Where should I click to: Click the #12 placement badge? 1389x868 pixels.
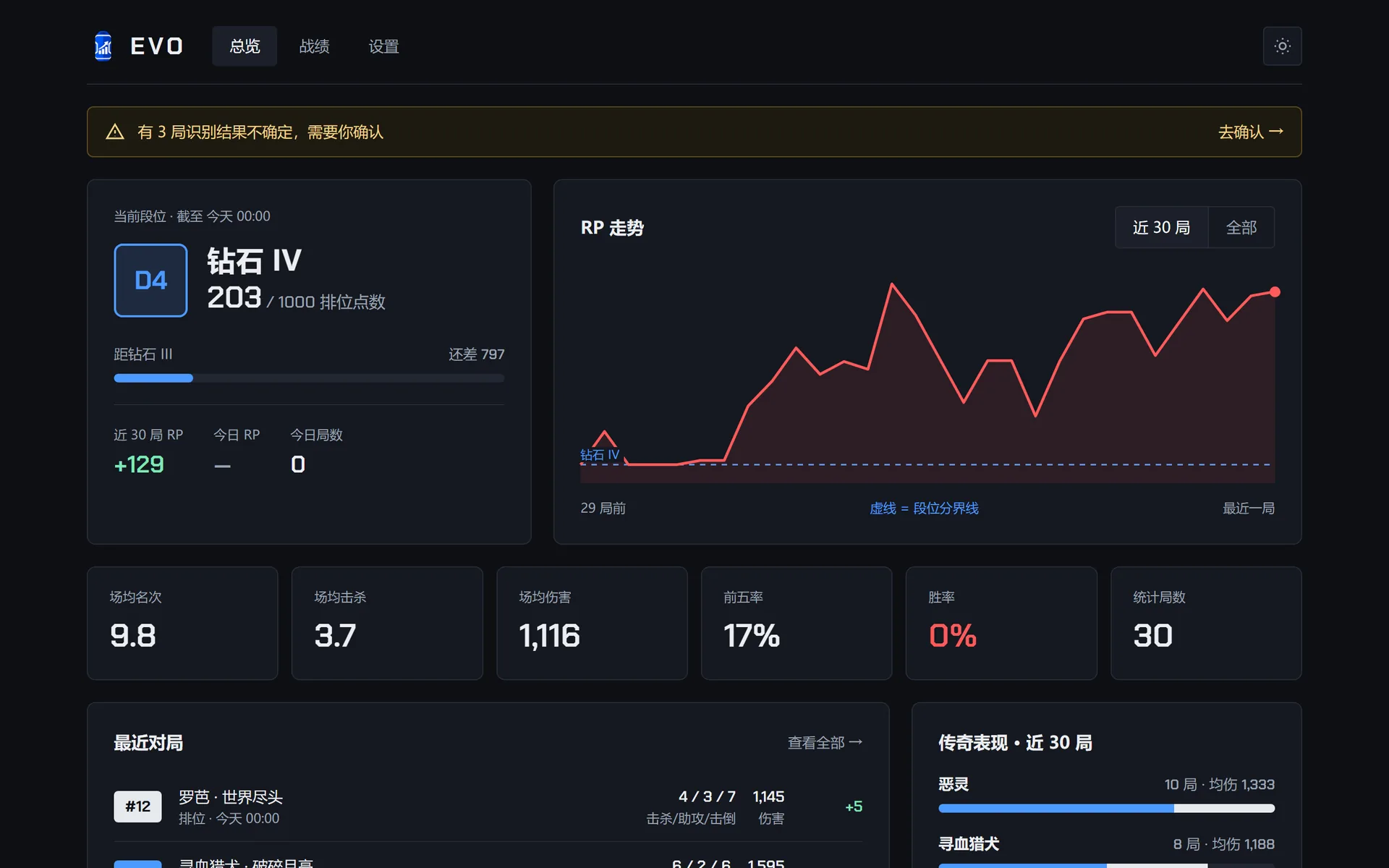pyautogui.click(x=137, y=807)
